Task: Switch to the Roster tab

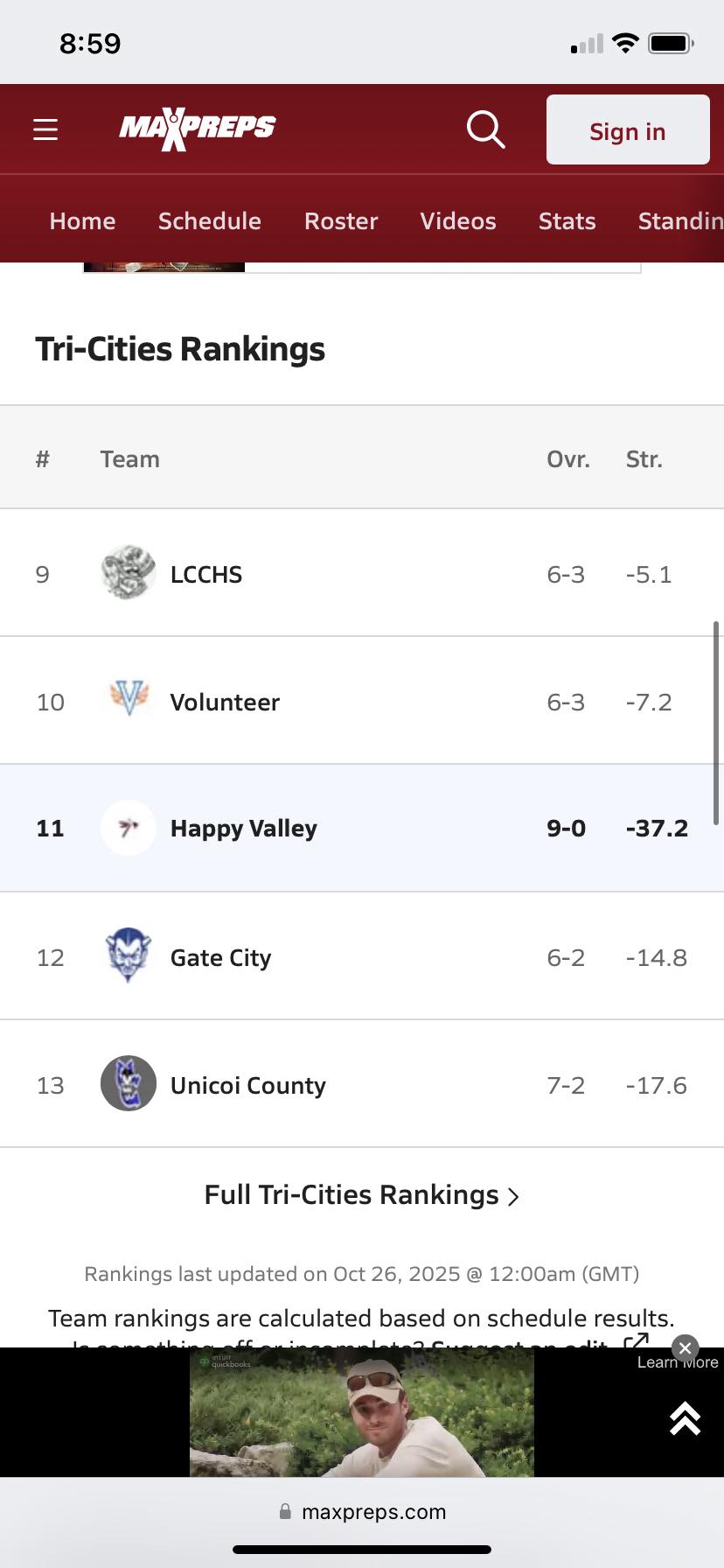Action: 341,220
